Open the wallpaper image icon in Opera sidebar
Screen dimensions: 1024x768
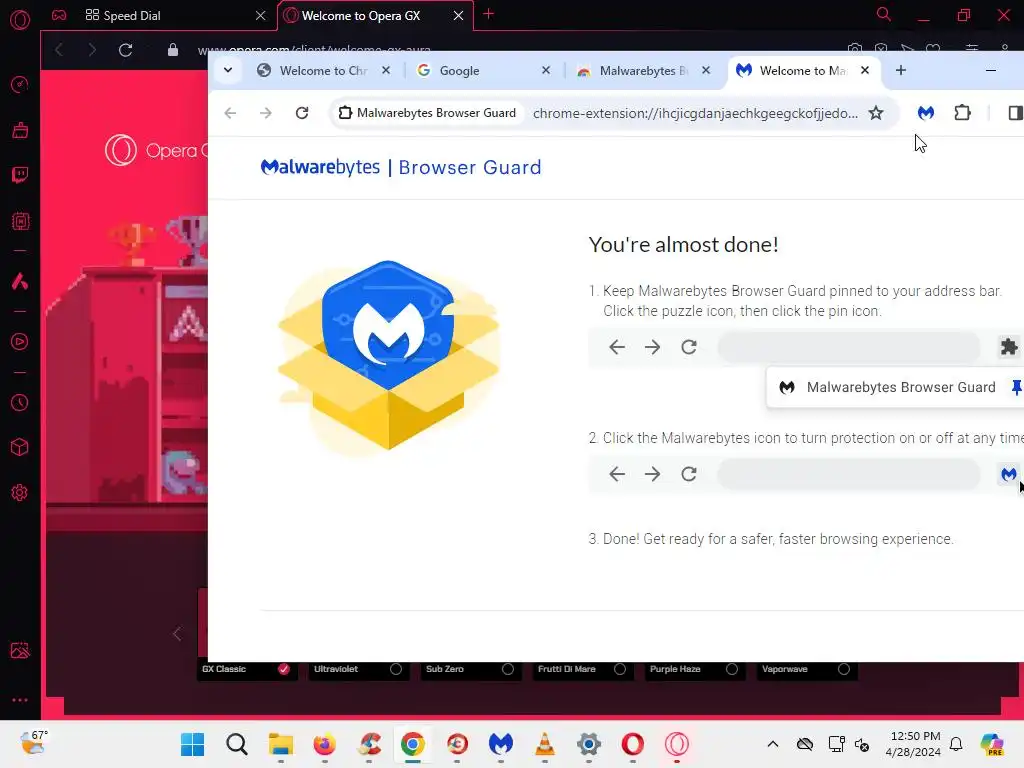20,650
